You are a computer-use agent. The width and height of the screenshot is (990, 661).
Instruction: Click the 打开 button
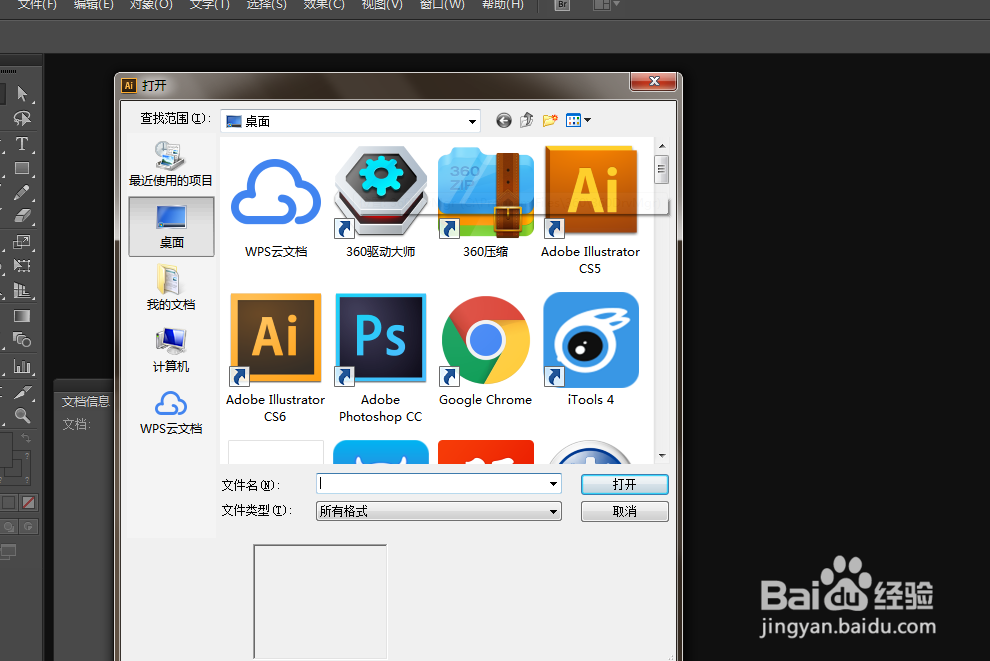(x=624, y=484)
